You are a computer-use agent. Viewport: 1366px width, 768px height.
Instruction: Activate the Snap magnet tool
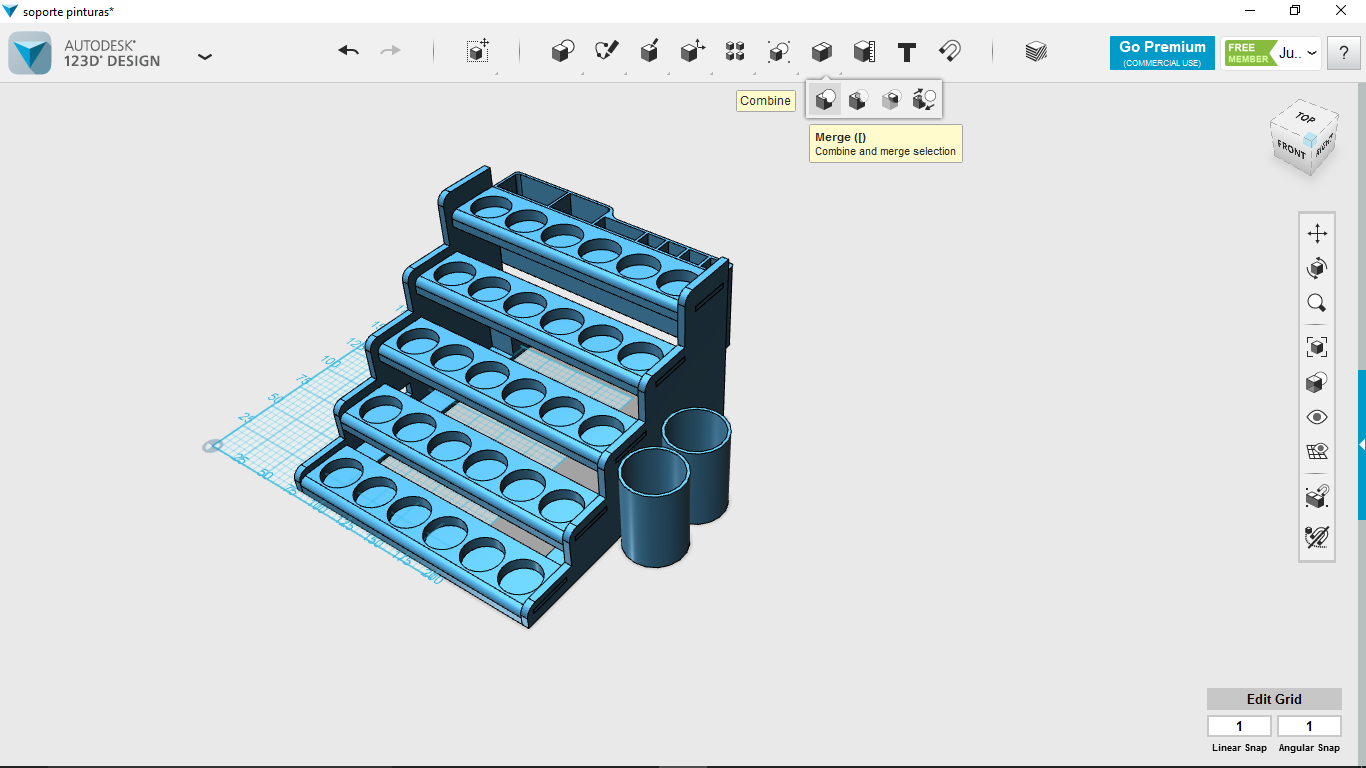[x=950, y=52]
